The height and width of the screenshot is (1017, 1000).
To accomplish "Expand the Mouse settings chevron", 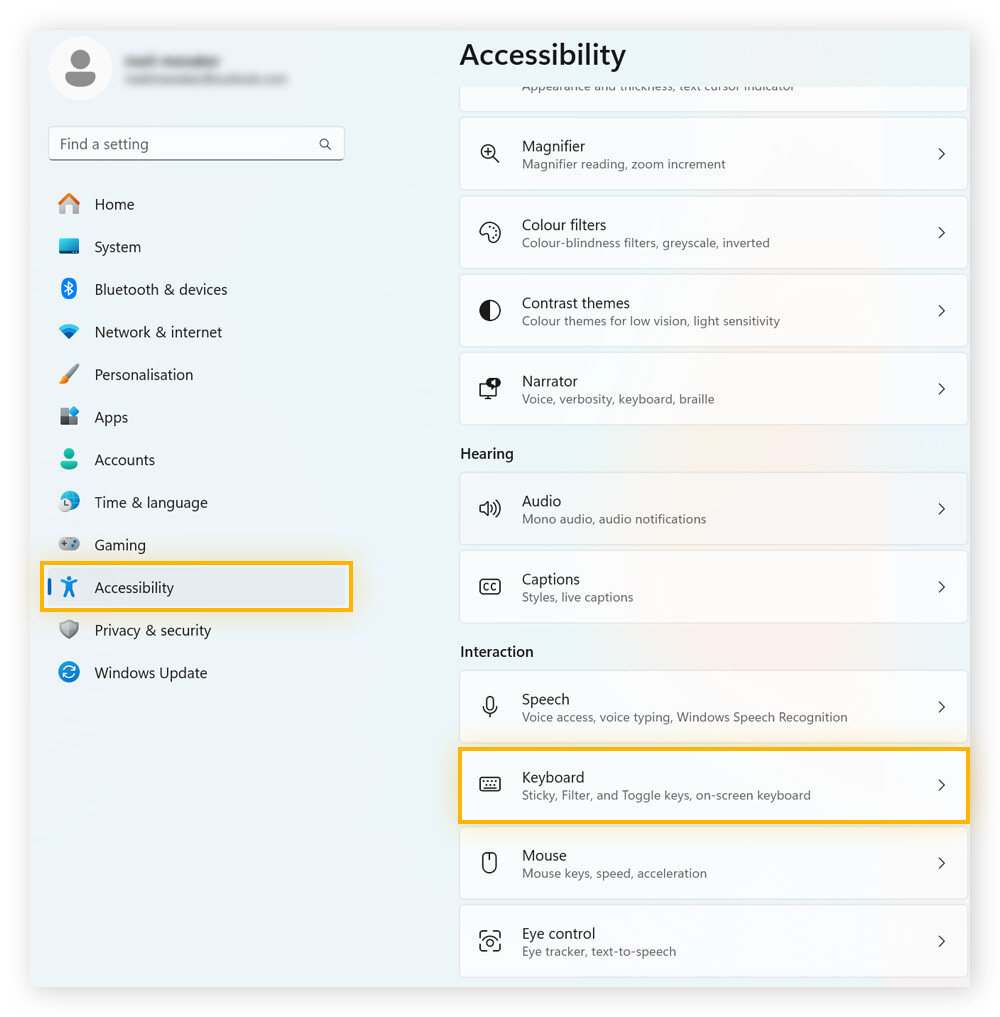I will (941, 863).
